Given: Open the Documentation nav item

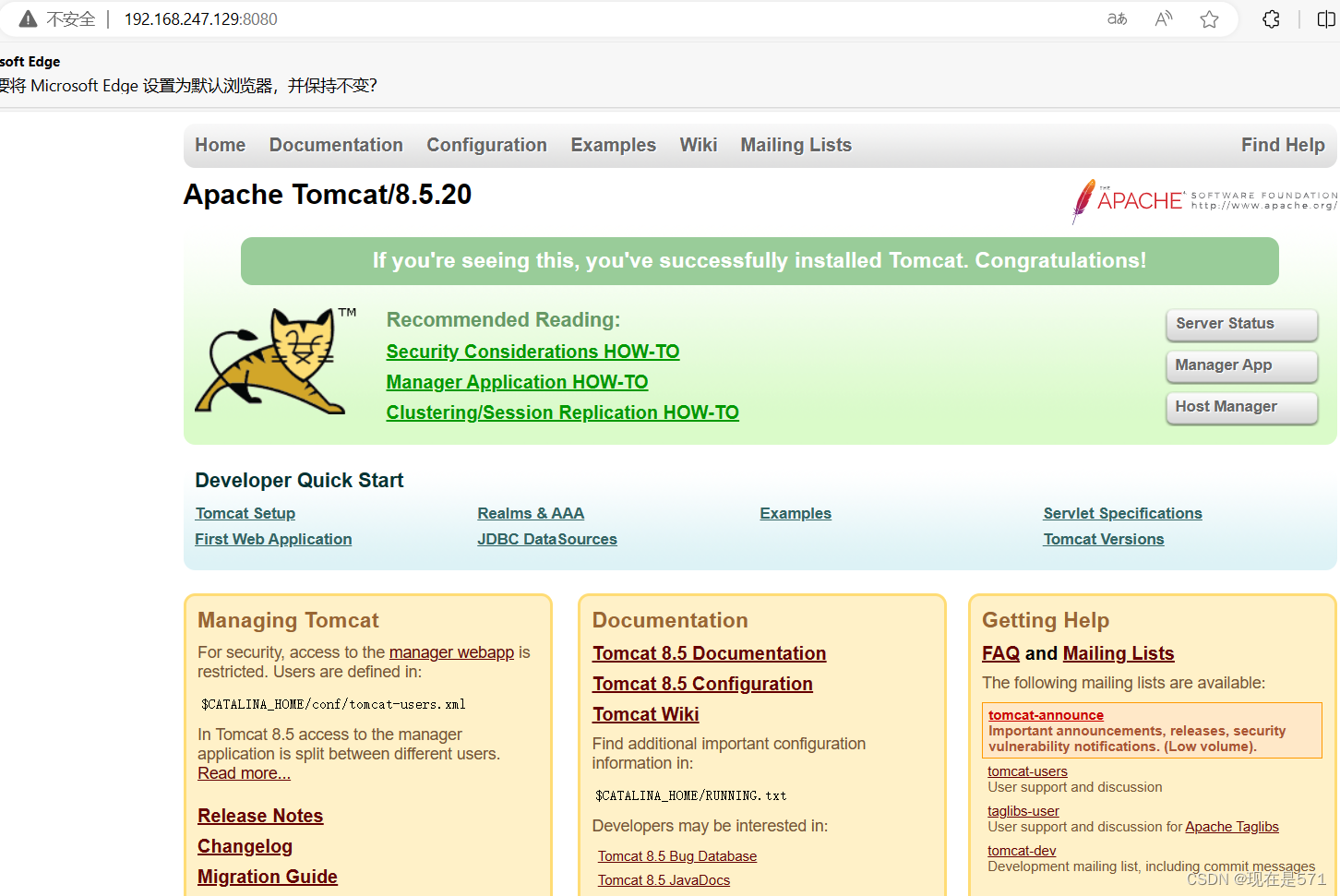Looking at the screenshot, I should [x=336, y=145].
